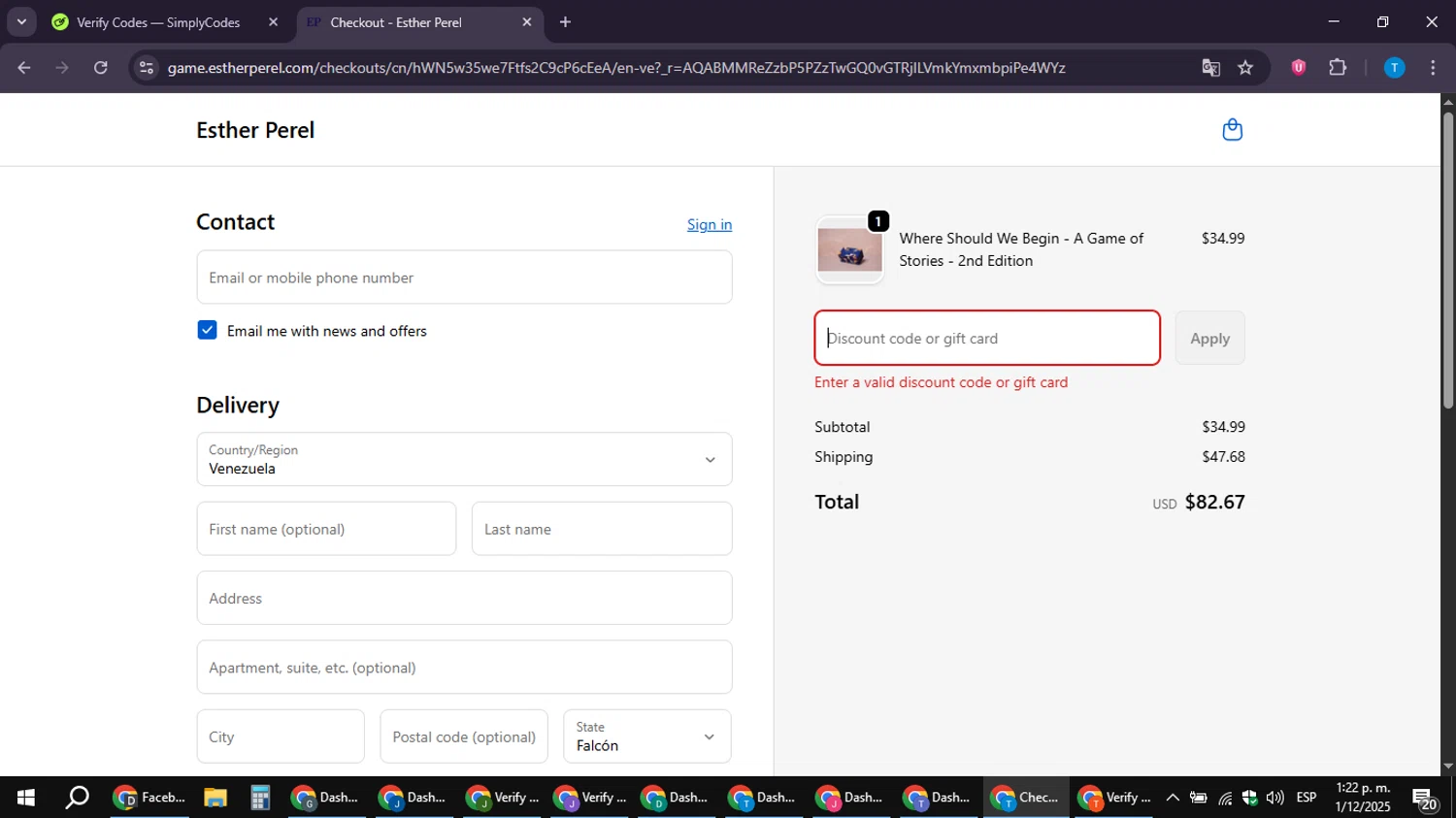Show hidden system tray icons

click(x=1173, y=798)
